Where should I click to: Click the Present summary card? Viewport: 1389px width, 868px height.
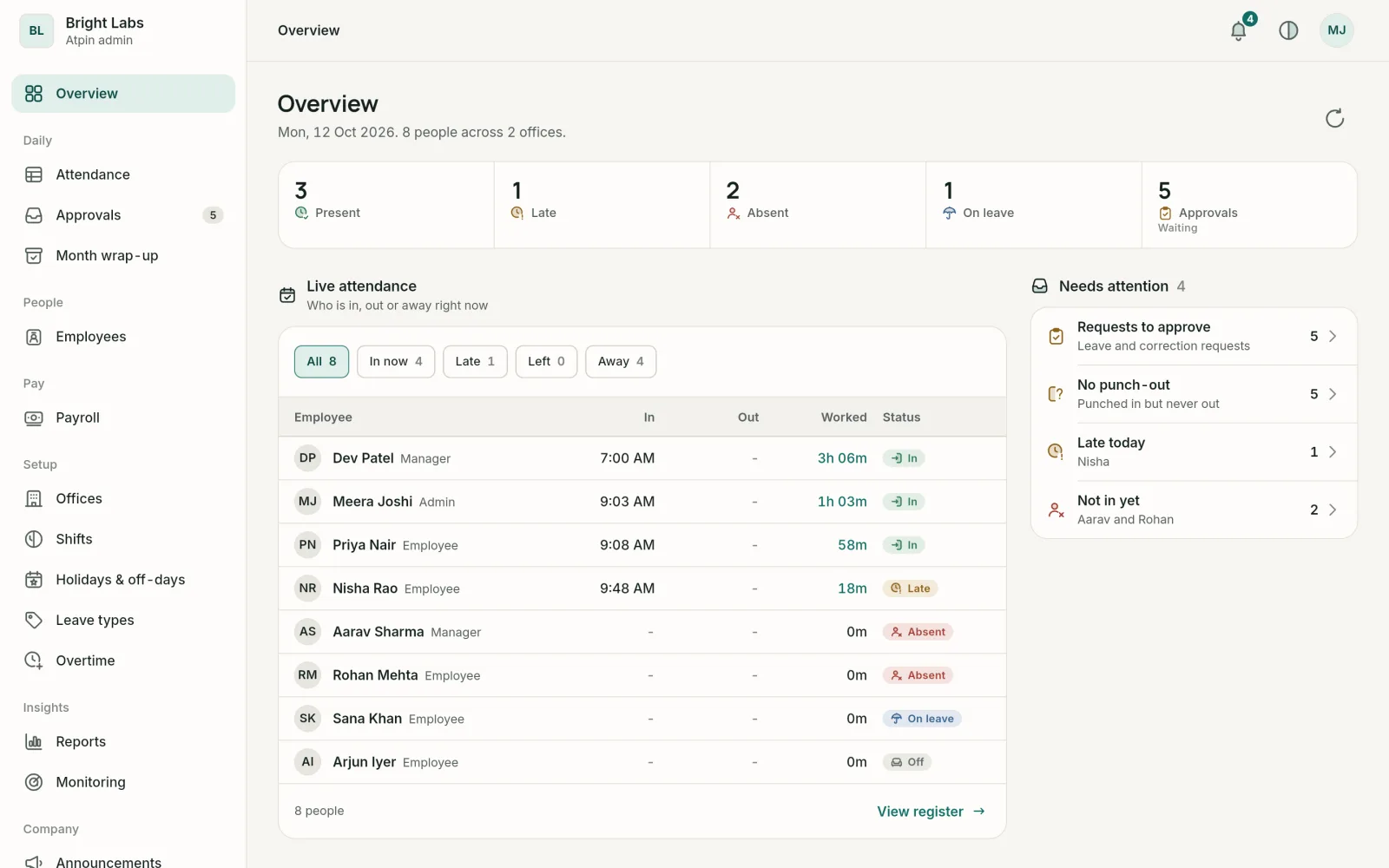(x=386, y=205)
